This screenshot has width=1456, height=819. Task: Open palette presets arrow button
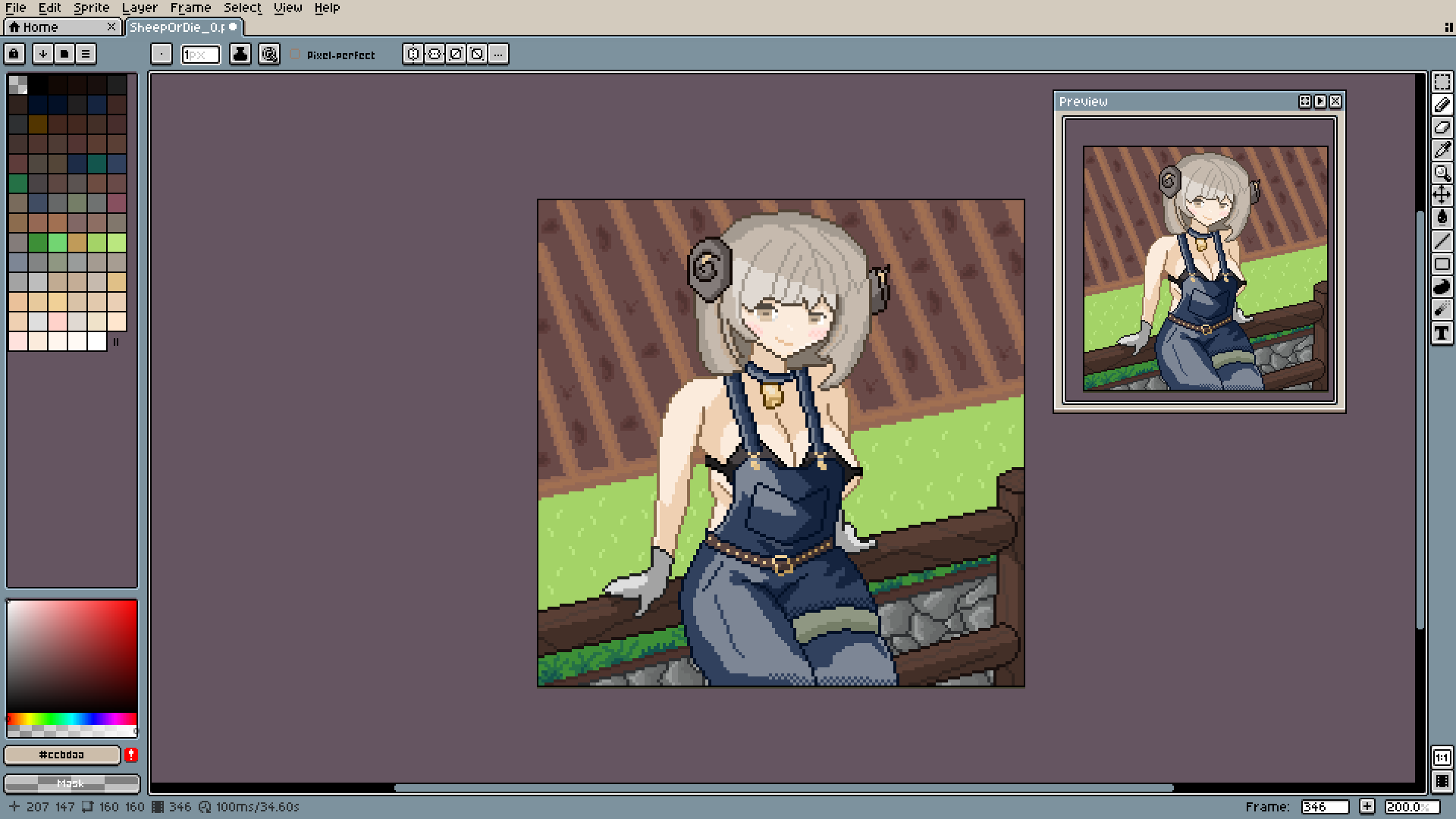click(x=43, y=54)
